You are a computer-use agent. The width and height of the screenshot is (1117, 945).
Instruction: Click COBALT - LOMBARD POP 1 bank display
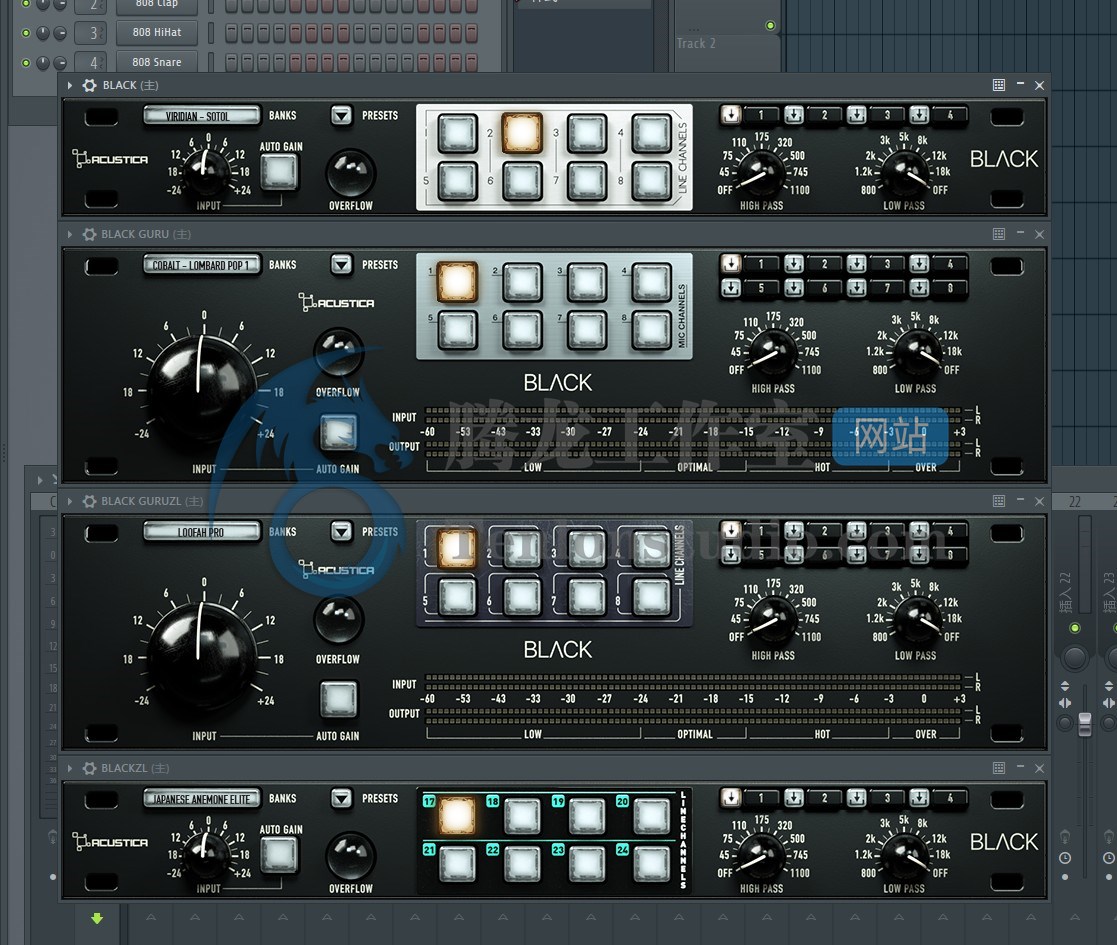click(202, 265)
